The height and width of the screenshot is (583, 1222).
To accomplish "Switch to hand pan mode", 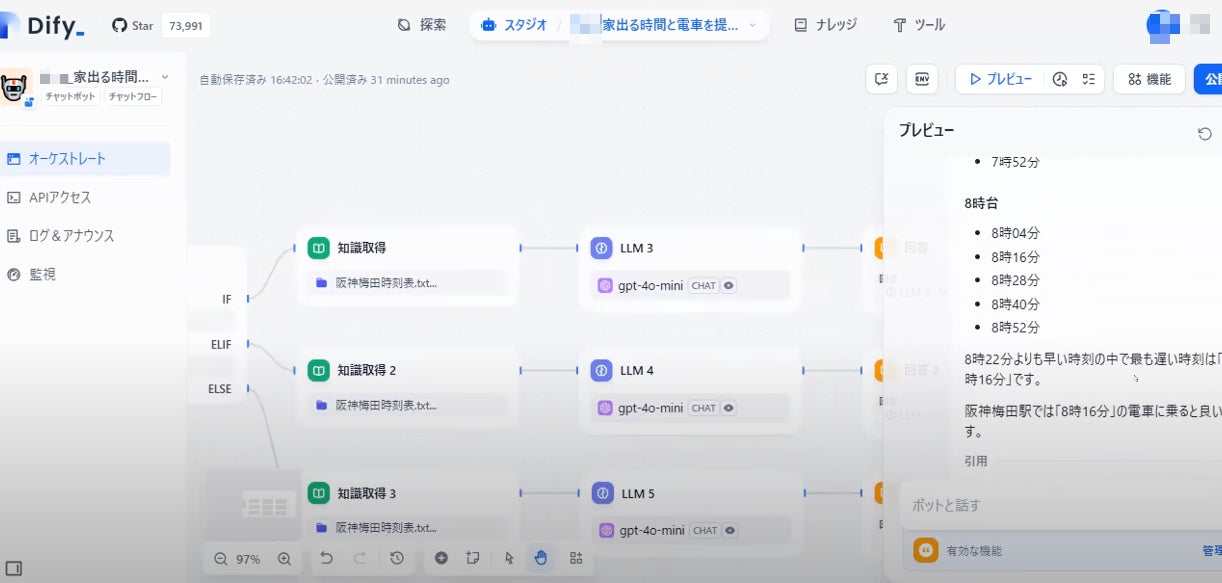I will tap(541, 558).
